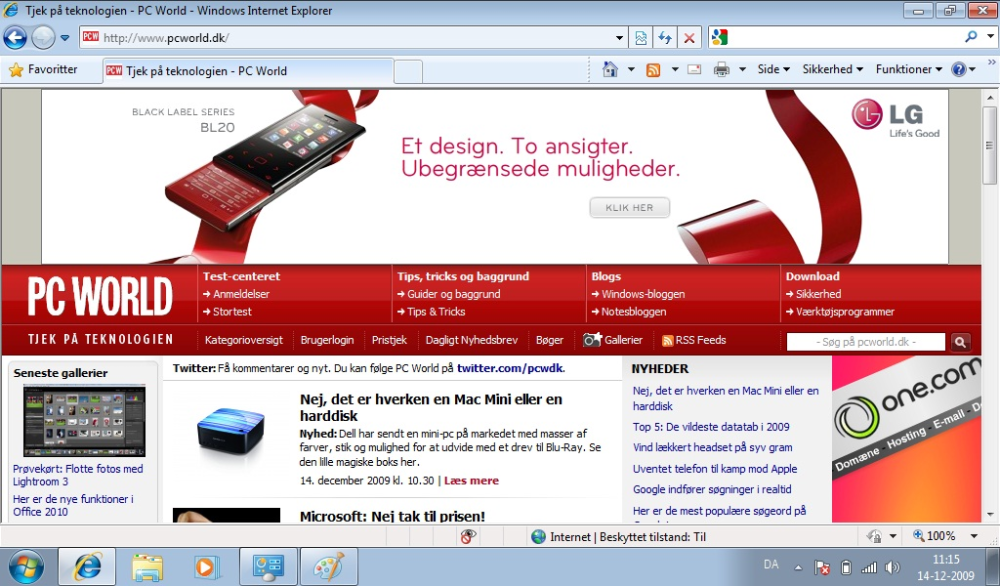Click the page vertical scrollbar thumb
1000x586 pixels.
[990, 145]
